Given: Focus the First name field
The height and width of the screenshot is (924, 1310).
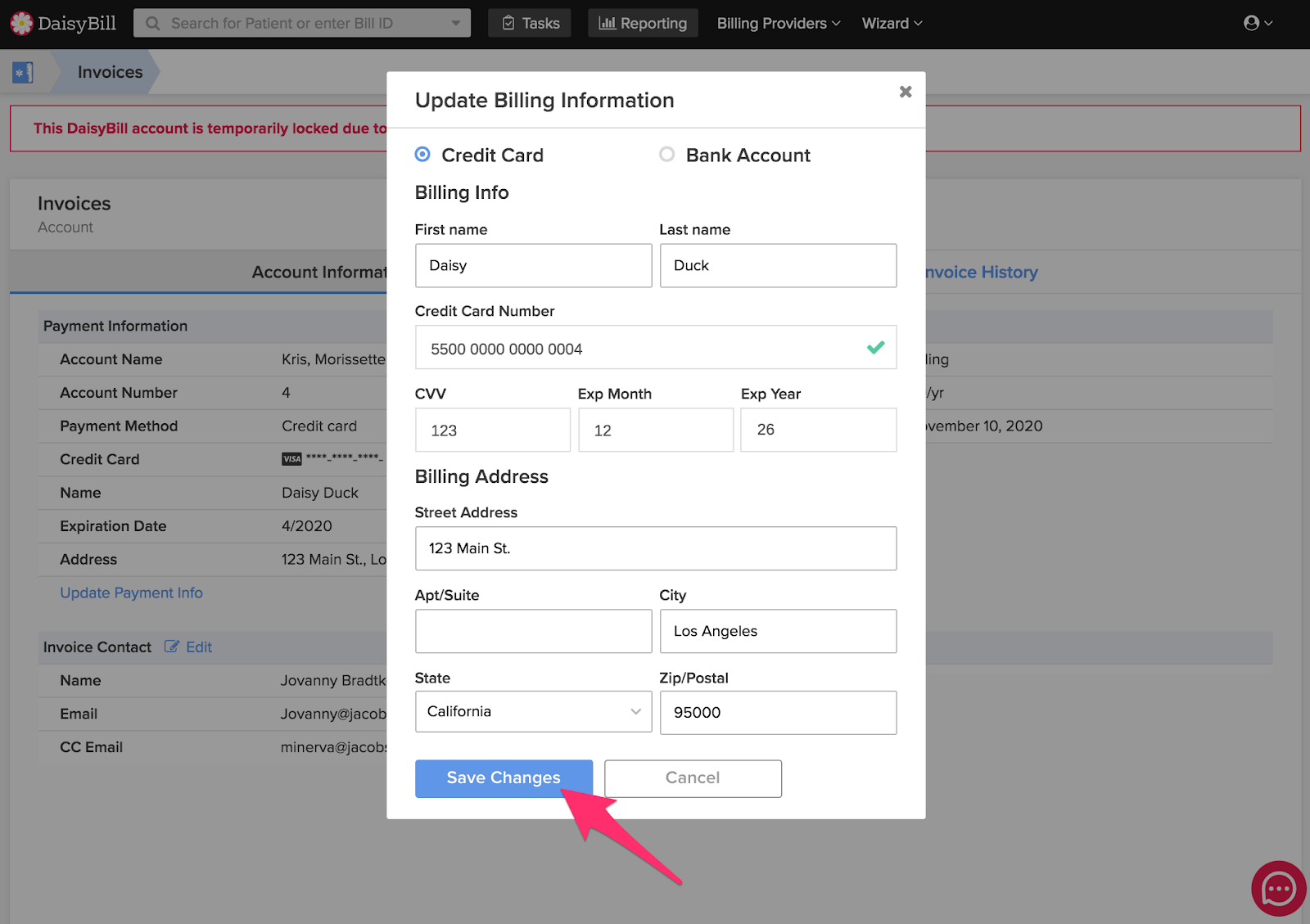Looking at the screenshot, I should click(x=533, y=265).
